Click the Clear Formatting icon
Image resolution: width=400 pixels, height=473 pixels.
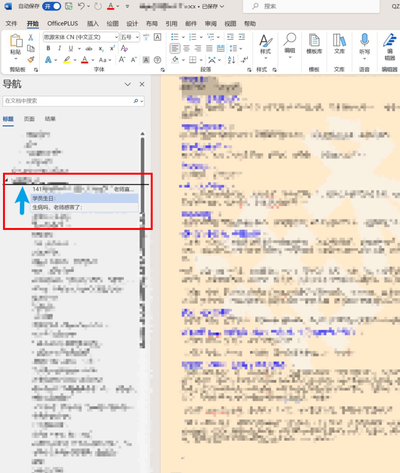click(x=124, y=48)
